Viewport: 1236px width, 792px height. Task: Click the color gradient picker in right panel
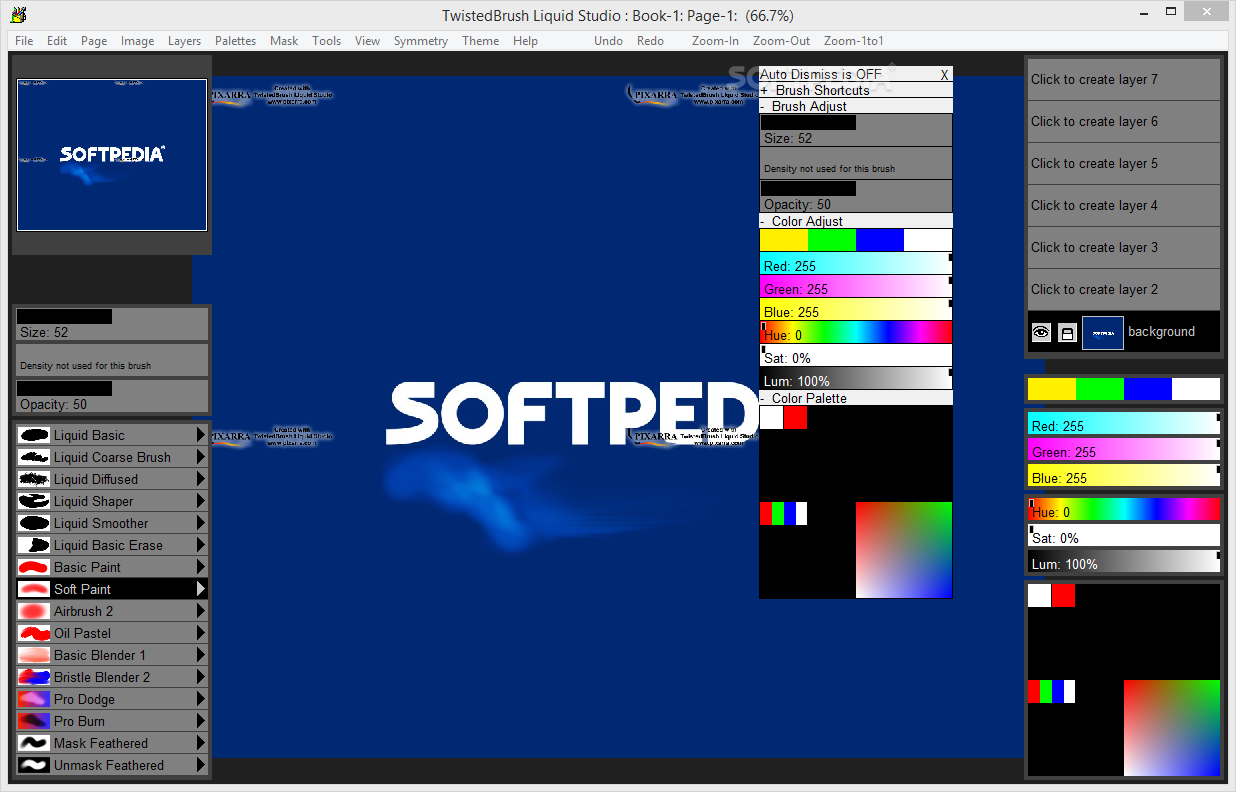(x=1172, y=728)
